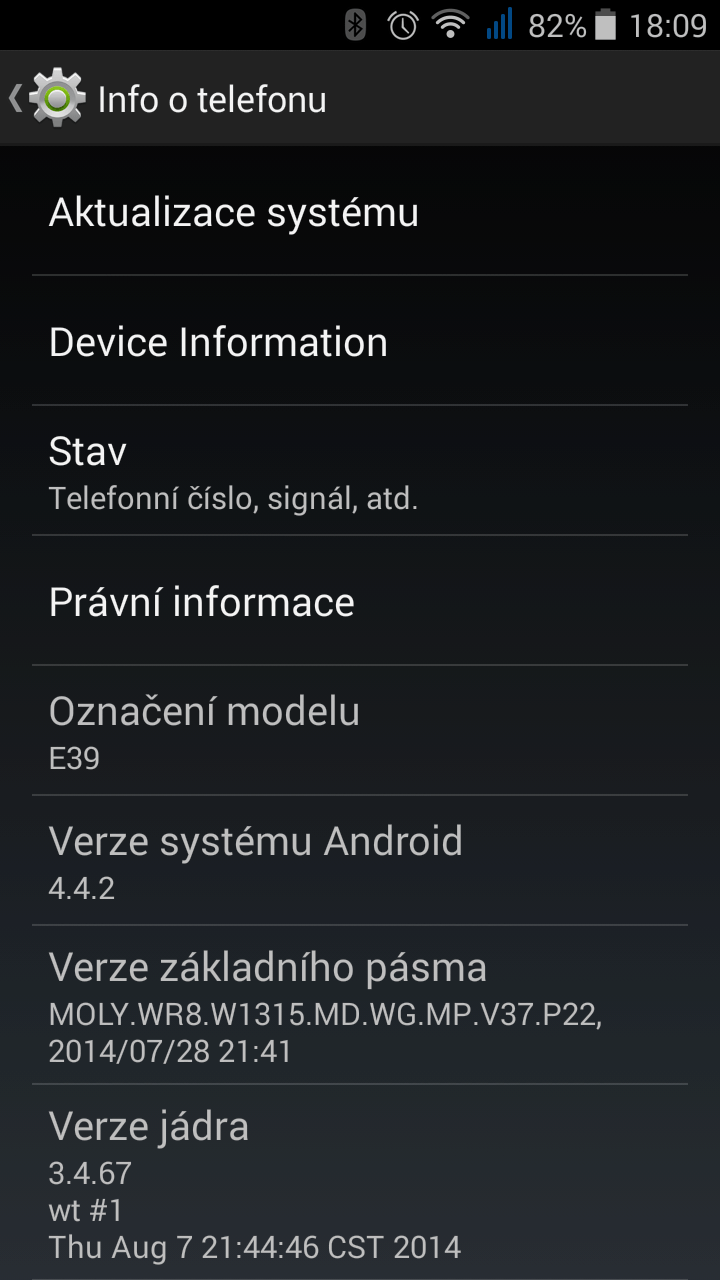Screen dimensions: 720x1280
Task: Tap the battery icon in status bar
Action: click(x=605, y=25)
